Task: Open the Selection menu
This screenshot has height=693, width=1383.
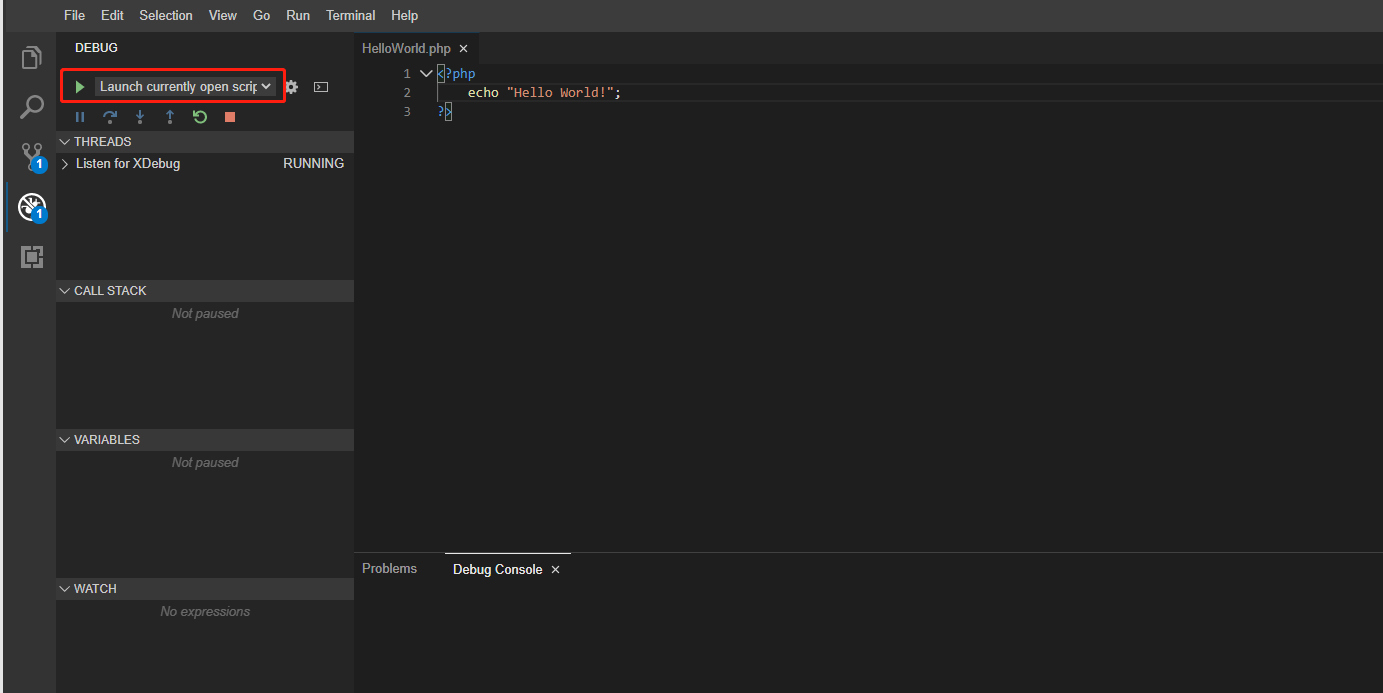Action: (166, 15)
